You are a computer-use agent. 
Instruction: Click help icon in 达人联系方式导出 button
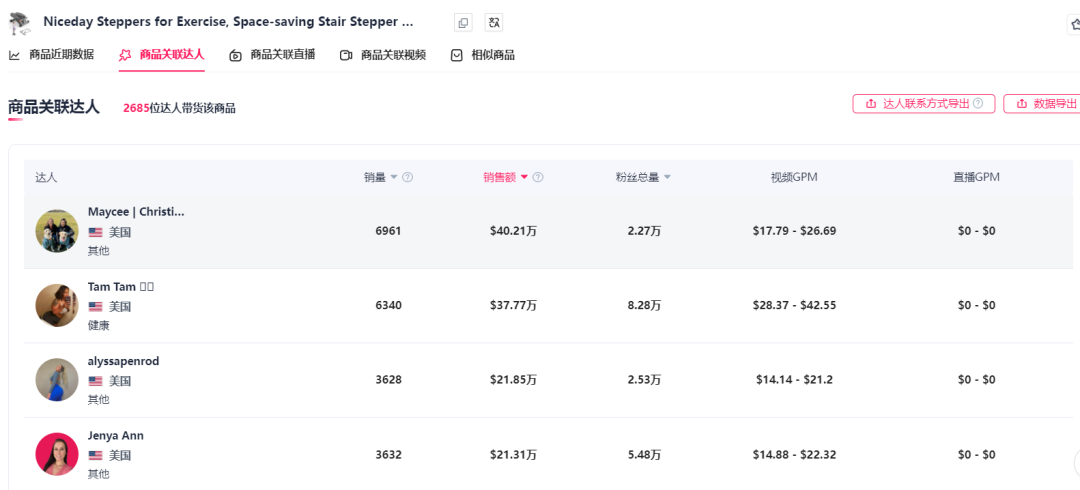coord(978,103)
